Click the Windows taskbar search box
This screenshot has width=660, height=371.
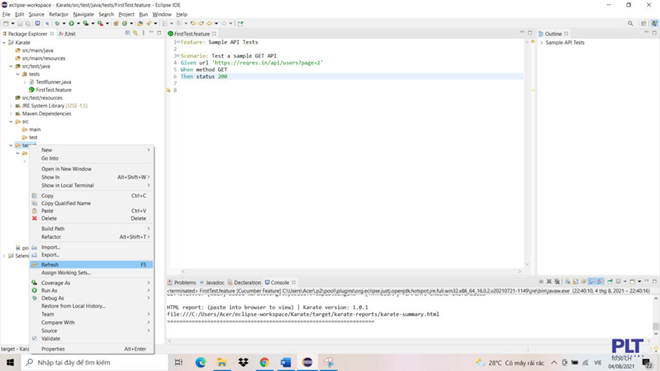click(95, 362)
